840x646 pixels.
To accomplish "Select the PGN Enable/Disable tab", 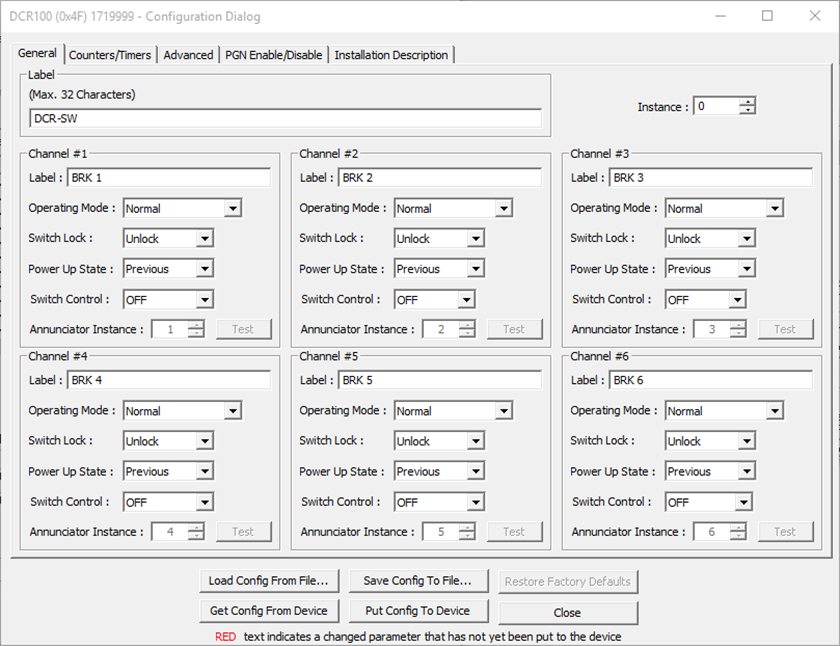I will pyautogui.click(x=274, y=55).
